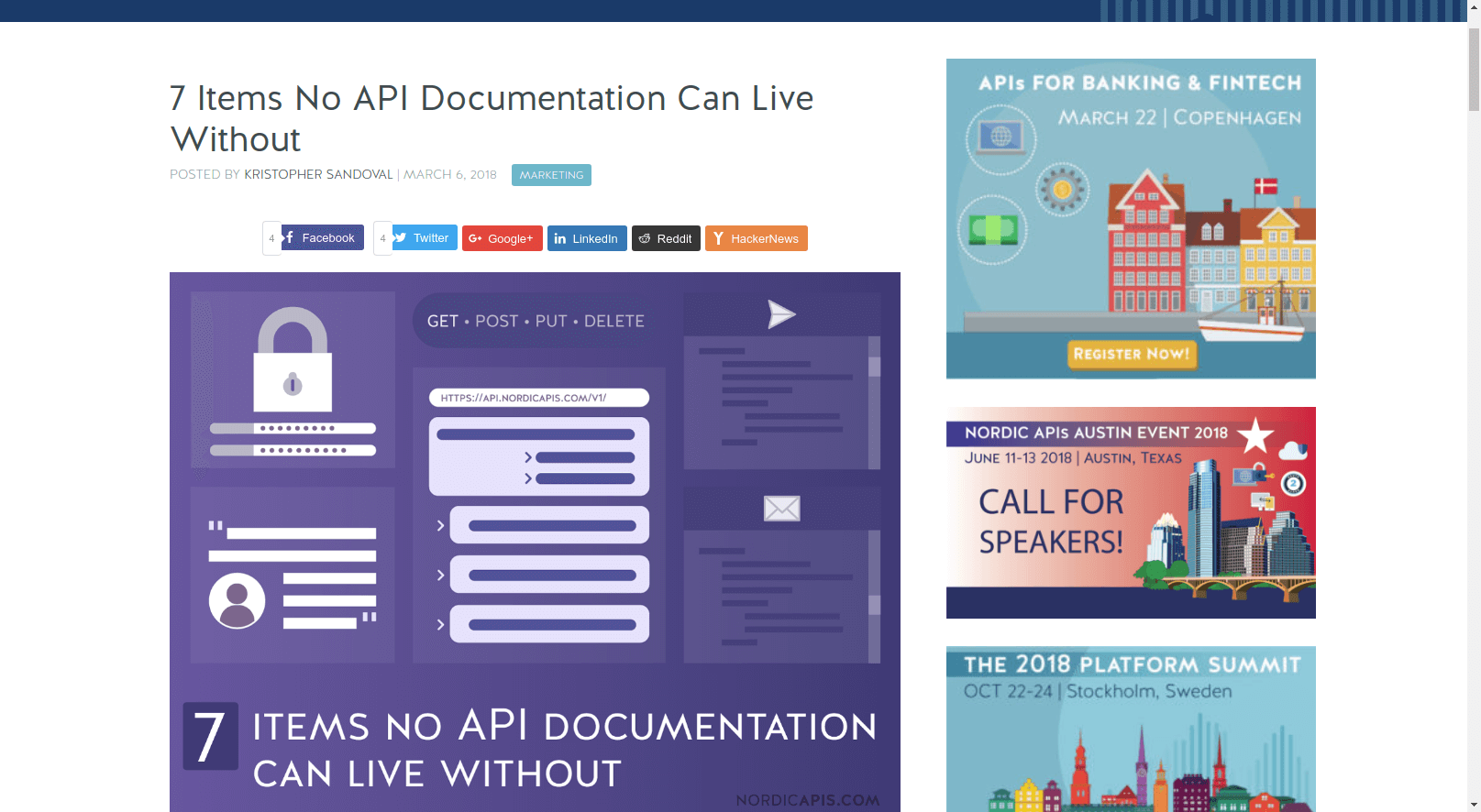This screenshot has height=812, width=1481.
Task: Open author Kristopher Sandoval's page
Action: tap(318, 174)
